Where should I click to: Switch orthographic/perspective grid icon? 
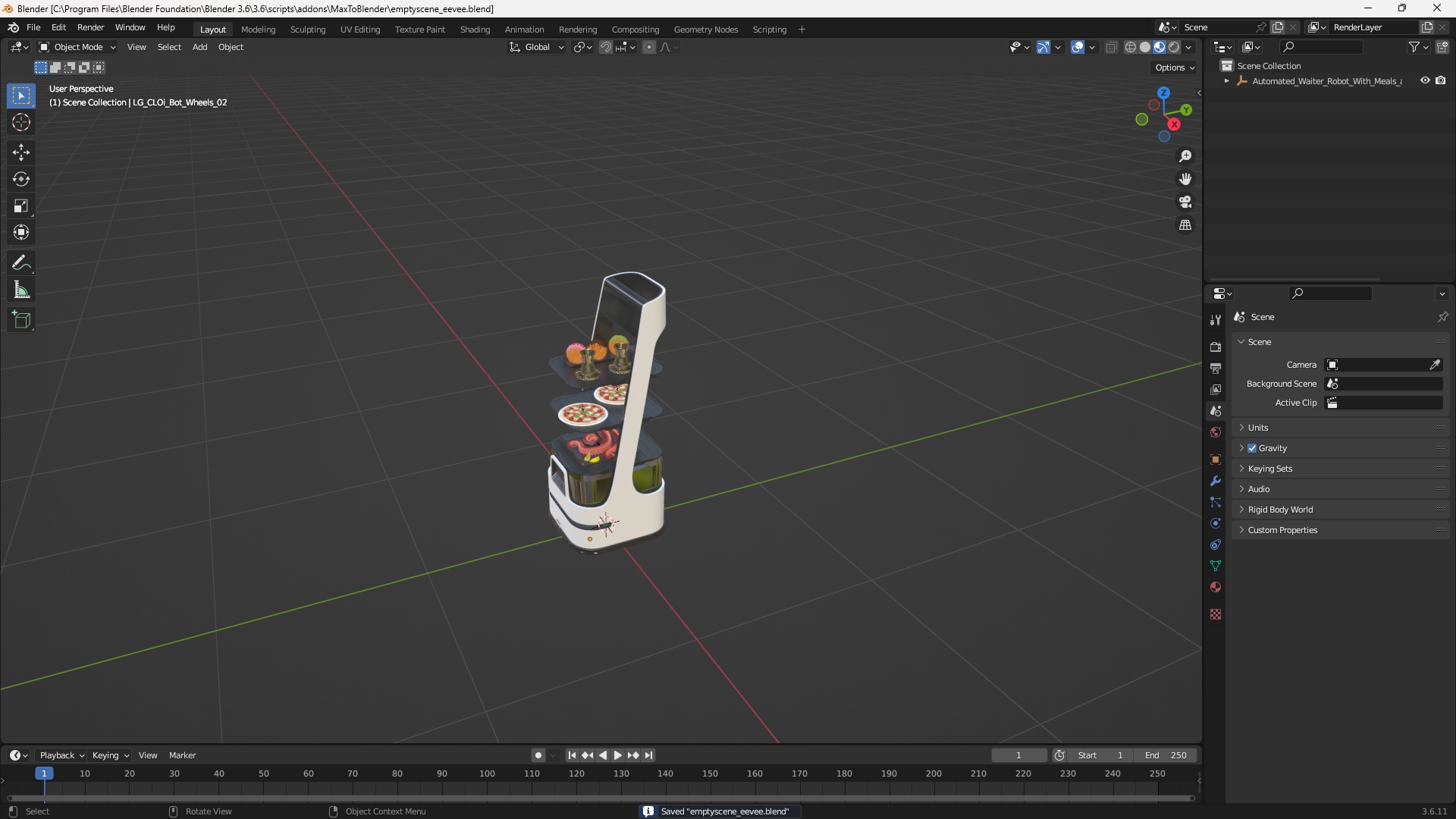click(1185, 225)
